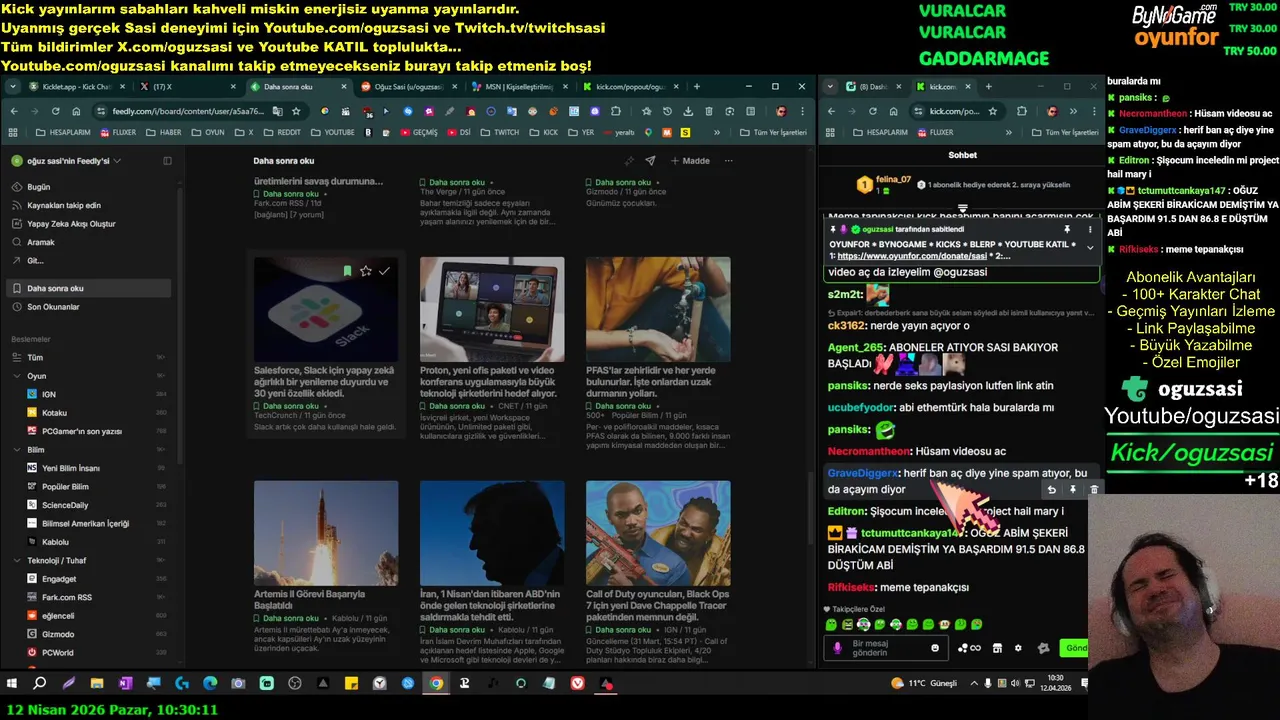Click the paper plane share icon
Image resolution: width=1280 pixels, height=720 pixels.
(x=650, y=161)
